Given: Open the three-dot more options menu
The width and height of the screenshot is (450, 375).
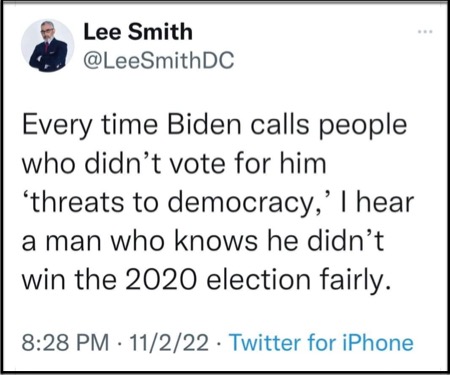Looking at the screenshot, I should click(x=425, y=32).
